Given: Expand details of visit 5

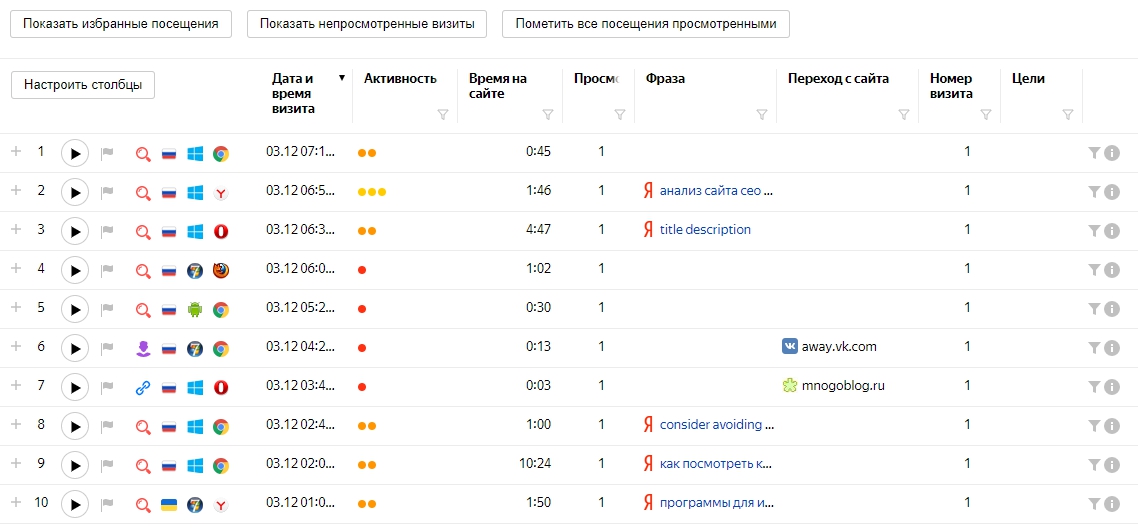Looking at the screenshot, I should (x=16, y=308).
